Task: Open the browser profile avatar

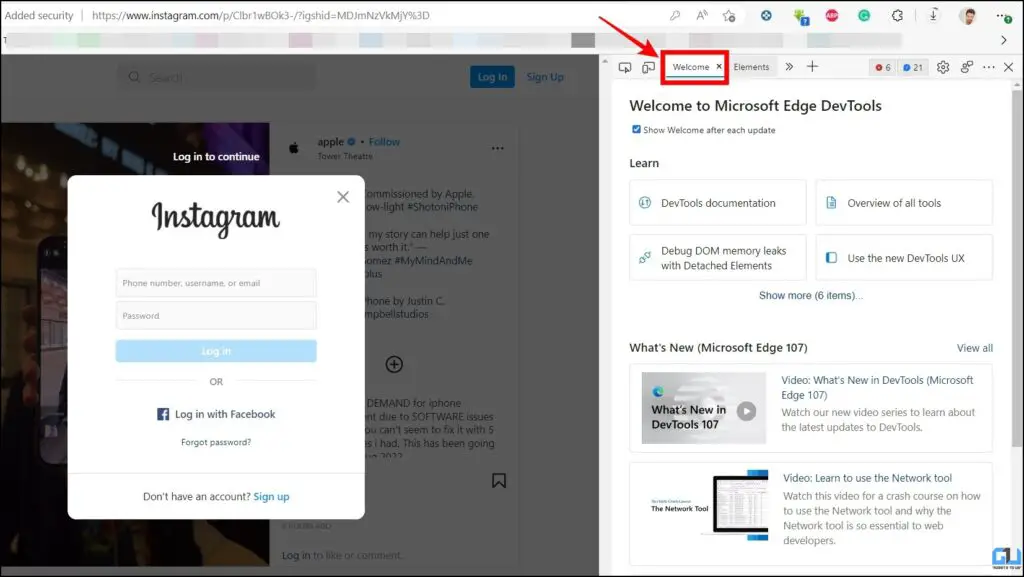Action: [968, 16]
